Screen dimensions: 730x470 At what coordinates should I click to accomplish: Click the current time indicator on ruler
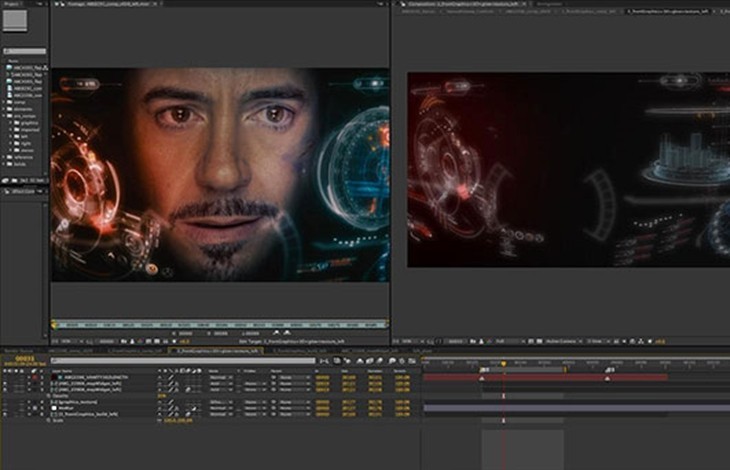click(x=503, y=363)
